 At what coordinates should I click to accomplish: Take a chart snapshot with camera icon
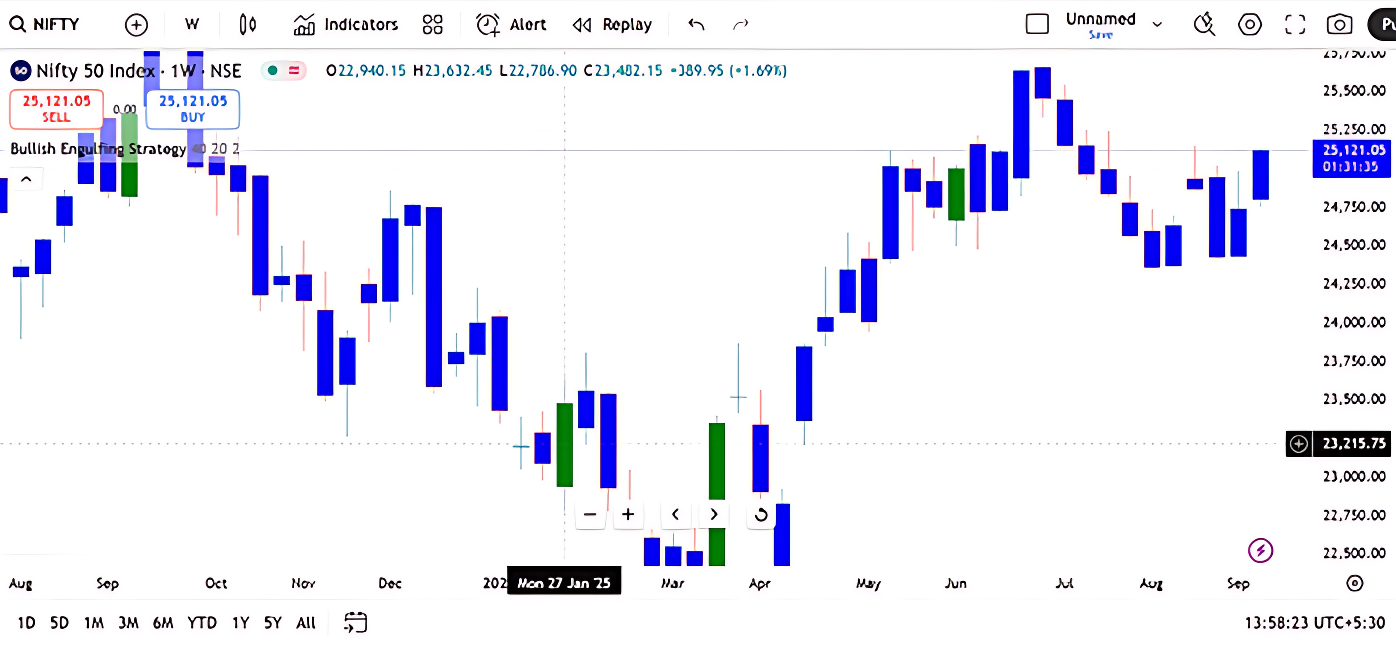[x=1340, y=24]
